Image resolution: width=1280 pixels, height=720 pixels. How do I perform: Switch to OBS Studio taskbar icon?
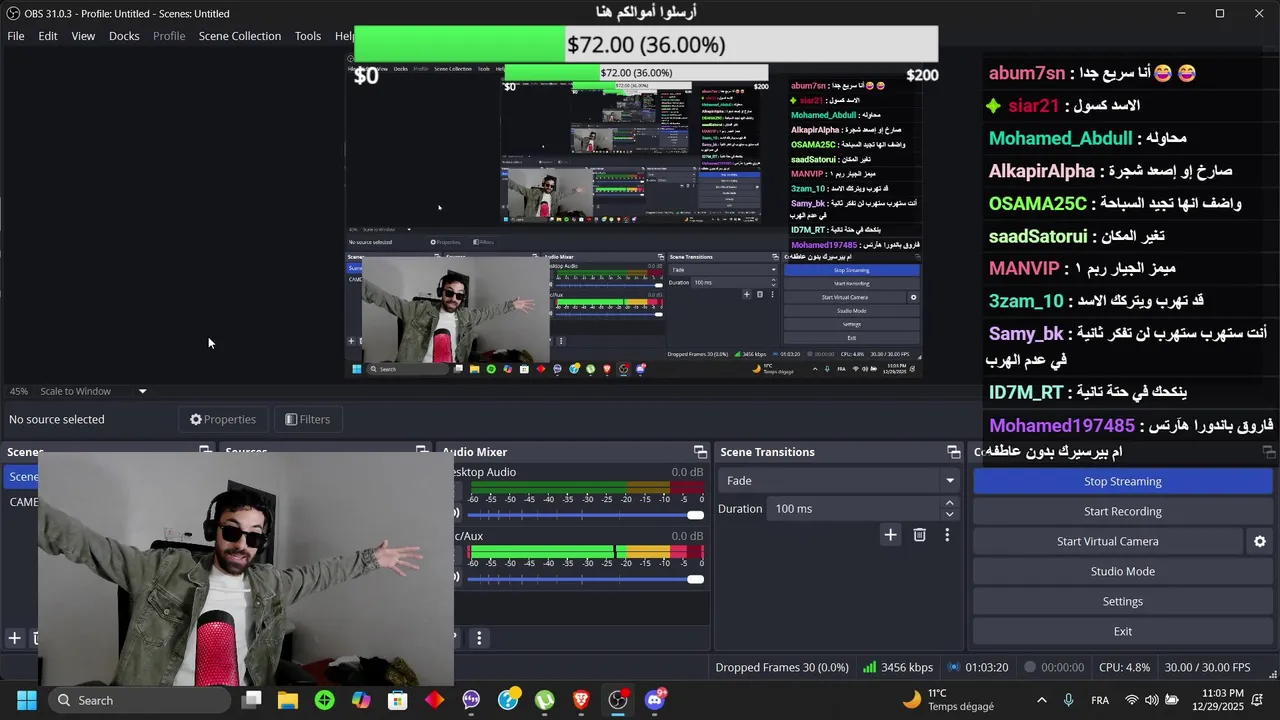tap(618, 700)
